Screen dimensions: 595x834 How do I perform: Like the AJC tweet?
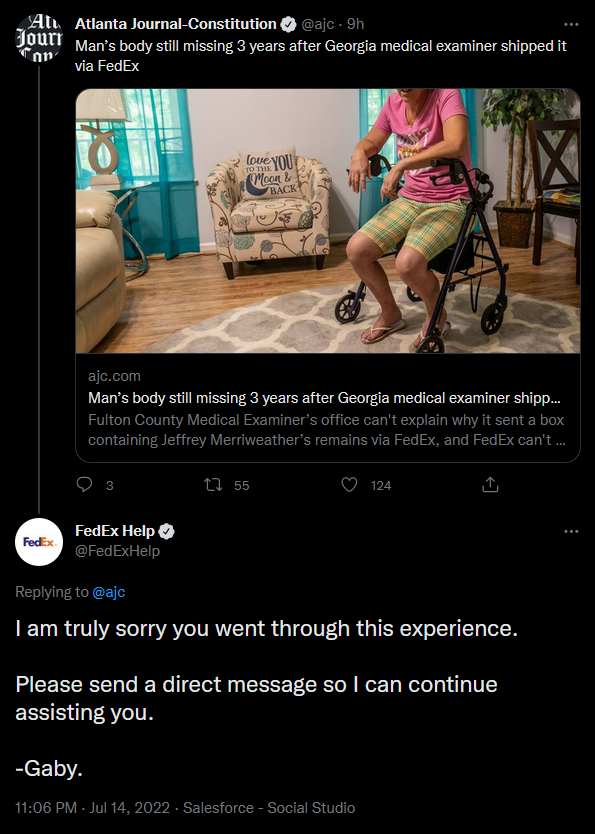[x=349, y=484]
